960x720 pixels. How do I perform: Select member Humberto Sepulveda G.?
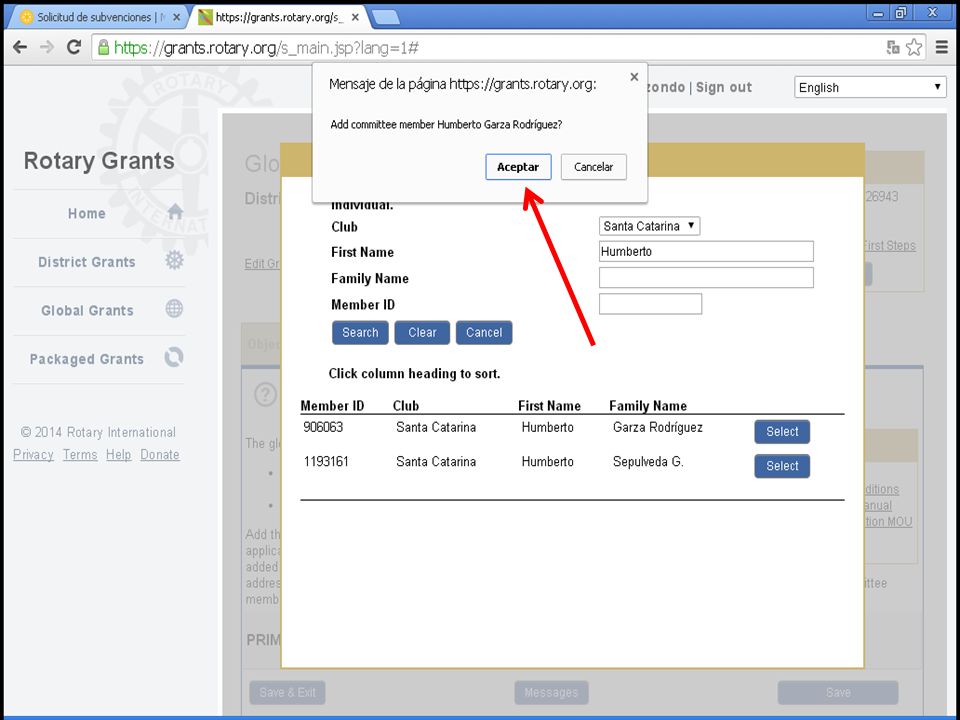782,466
